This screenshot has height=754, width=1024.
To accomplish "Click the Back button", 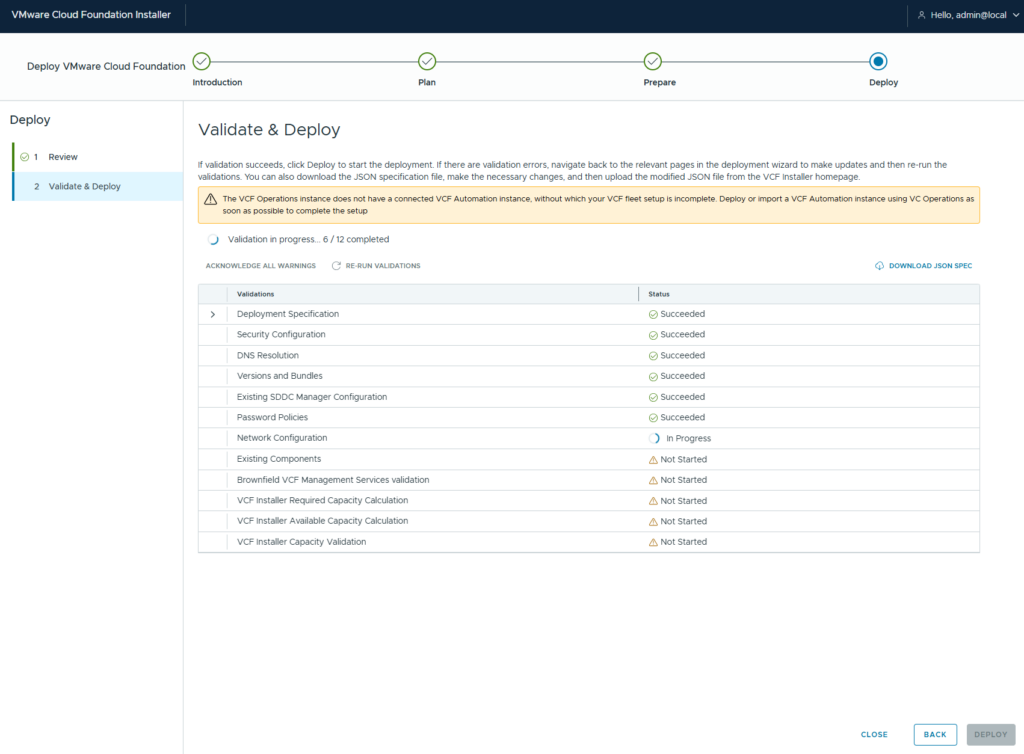I will pyautogui.click(x=935, y=734).
